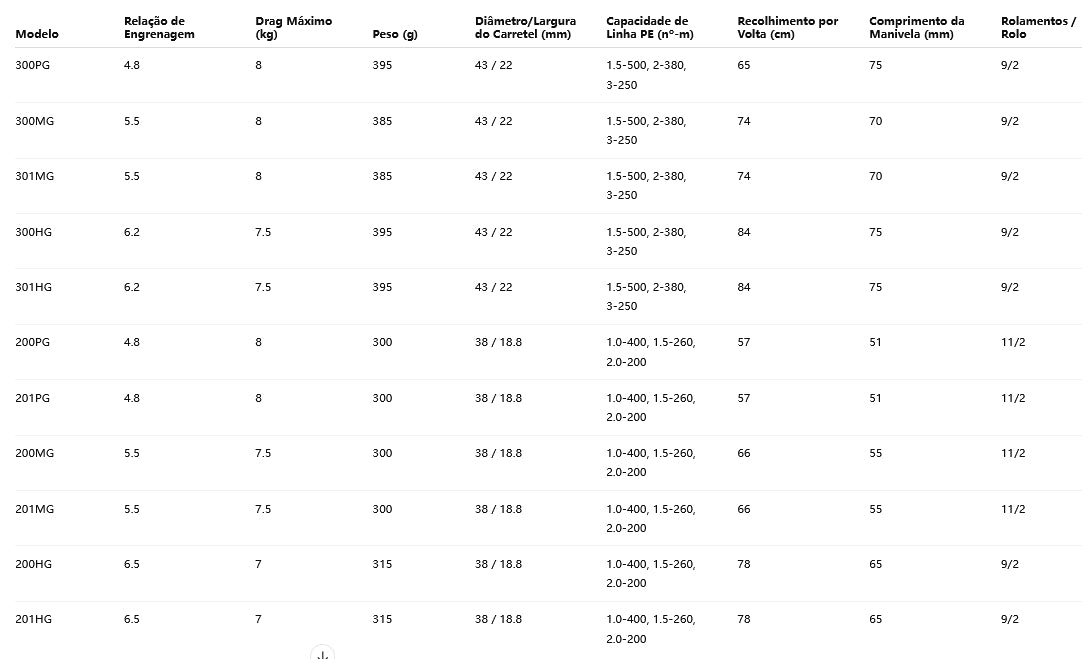Click the Rolamentos / Rolo column header

(1037, 28)
